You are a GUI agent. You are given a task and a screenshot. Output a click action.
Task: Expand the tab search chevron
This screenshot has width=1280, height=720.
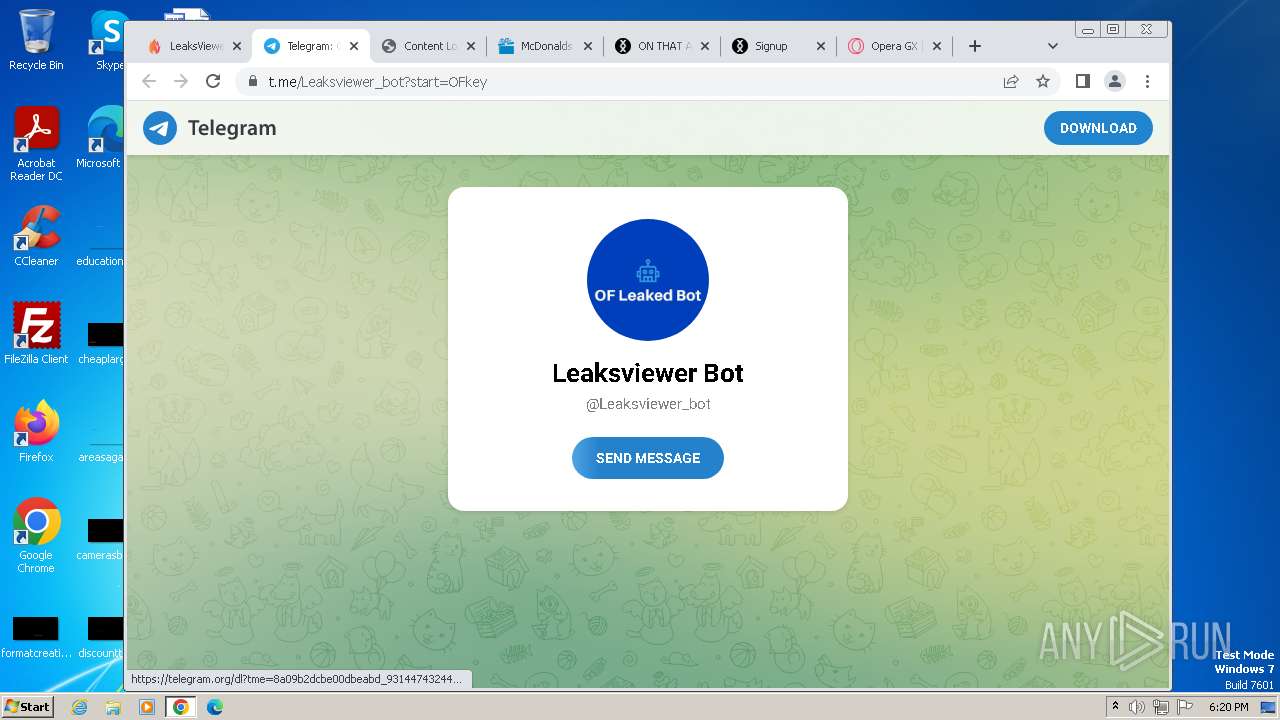click(1052, 46)
